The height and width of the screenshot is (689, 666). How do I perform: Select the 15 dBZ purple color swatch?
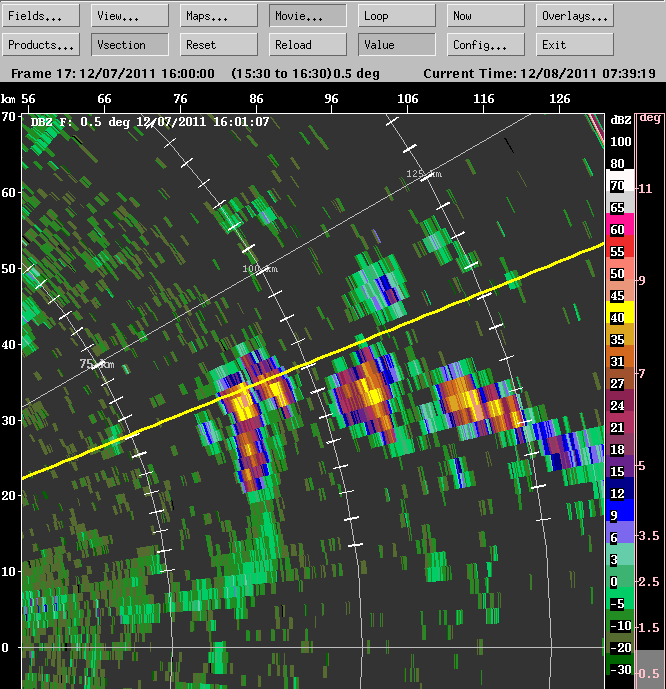point(620,466)
